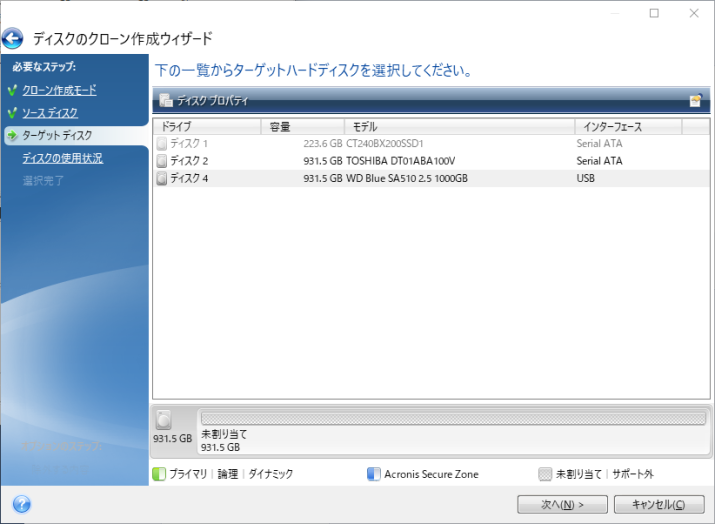Click the Acronis Secure Zone legend icon
715x524 pixels.
[x=374, y=474]
